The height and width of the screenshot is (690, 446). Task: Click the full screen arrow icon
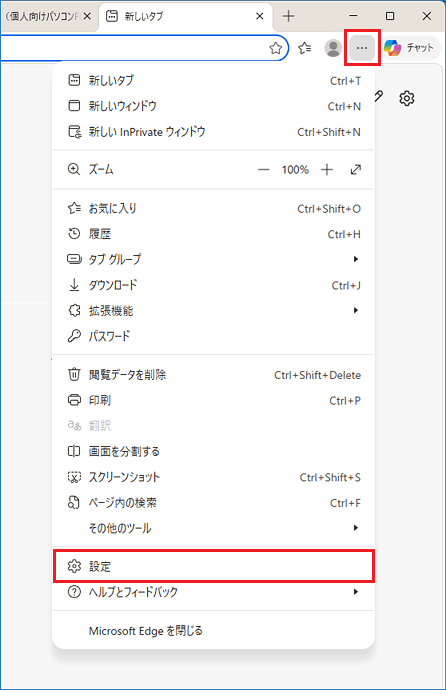tap(355, 169)
